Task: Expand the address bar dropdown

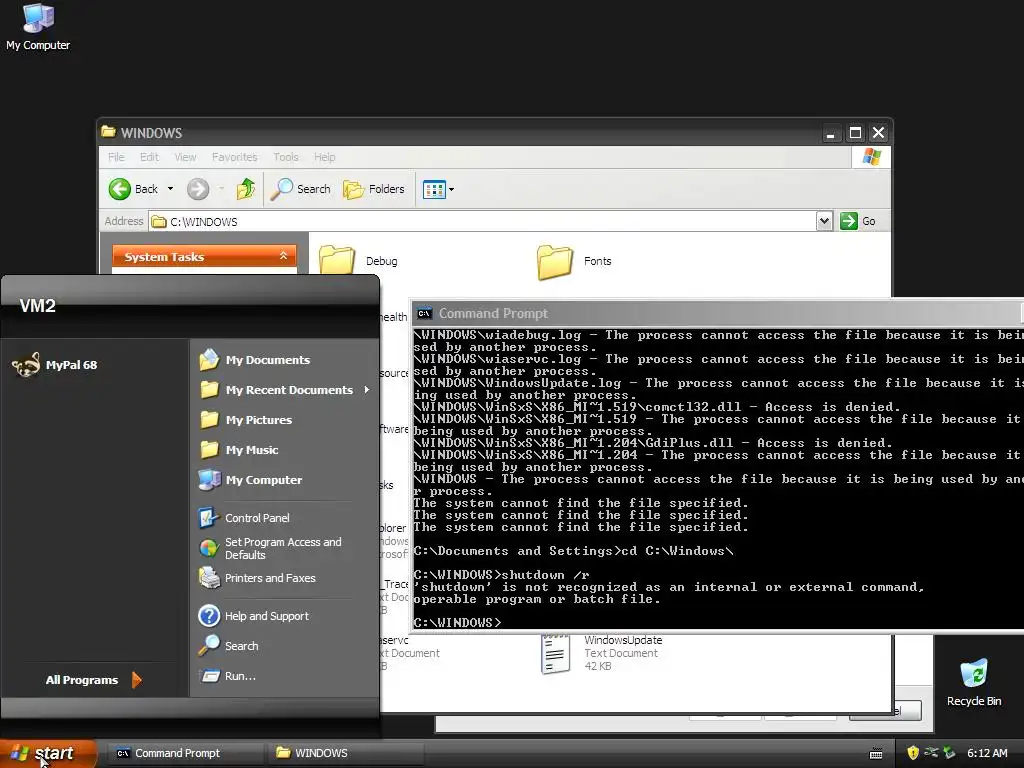Action: (824, 221)
